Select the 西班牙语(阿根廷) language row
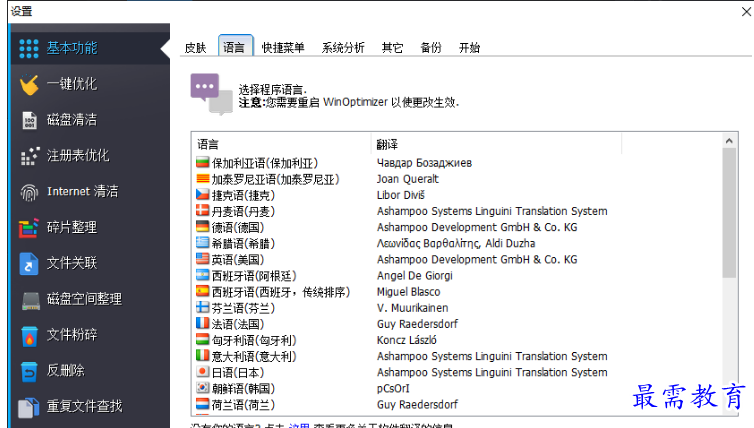 [x=457, y=276]
